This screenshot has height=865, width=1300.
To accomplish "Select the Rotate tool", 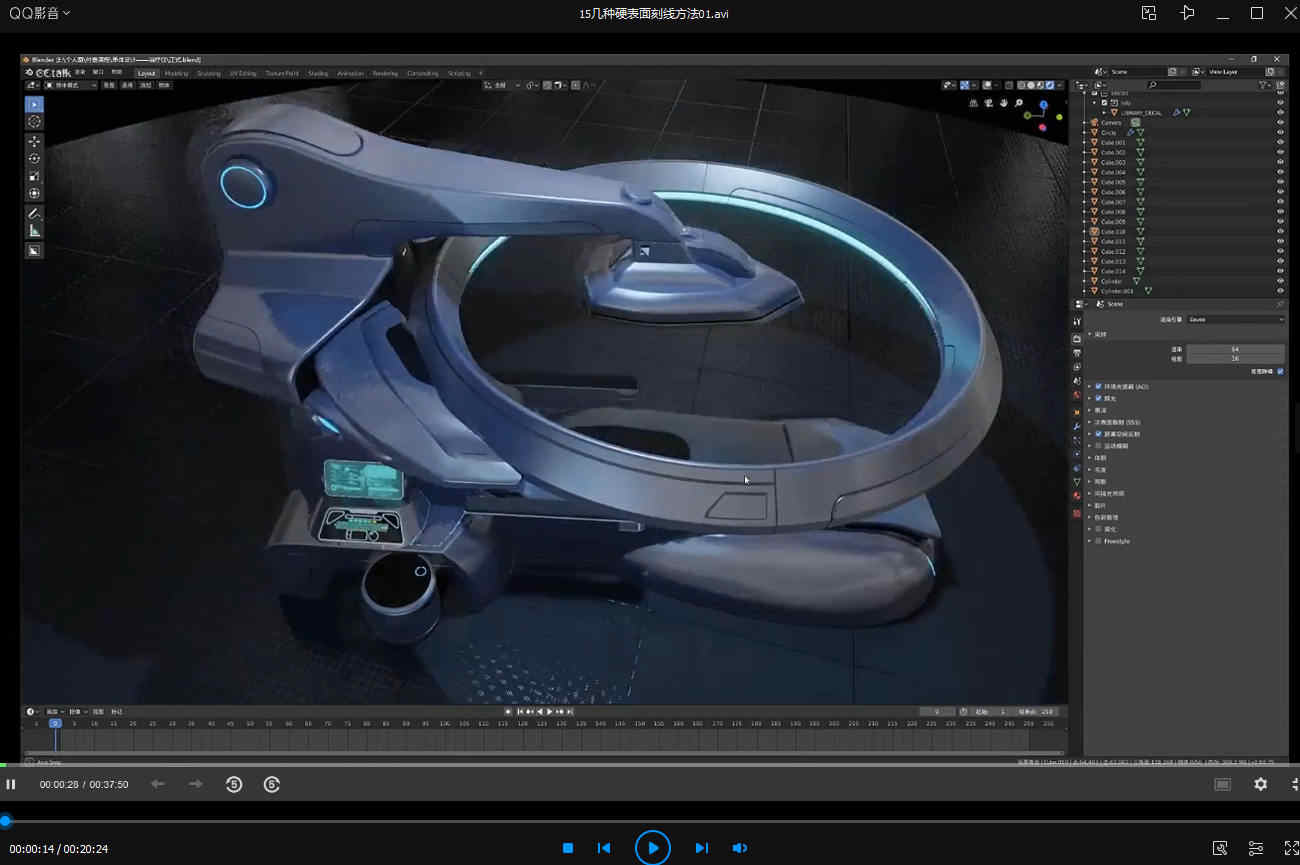I will [34, 157].
